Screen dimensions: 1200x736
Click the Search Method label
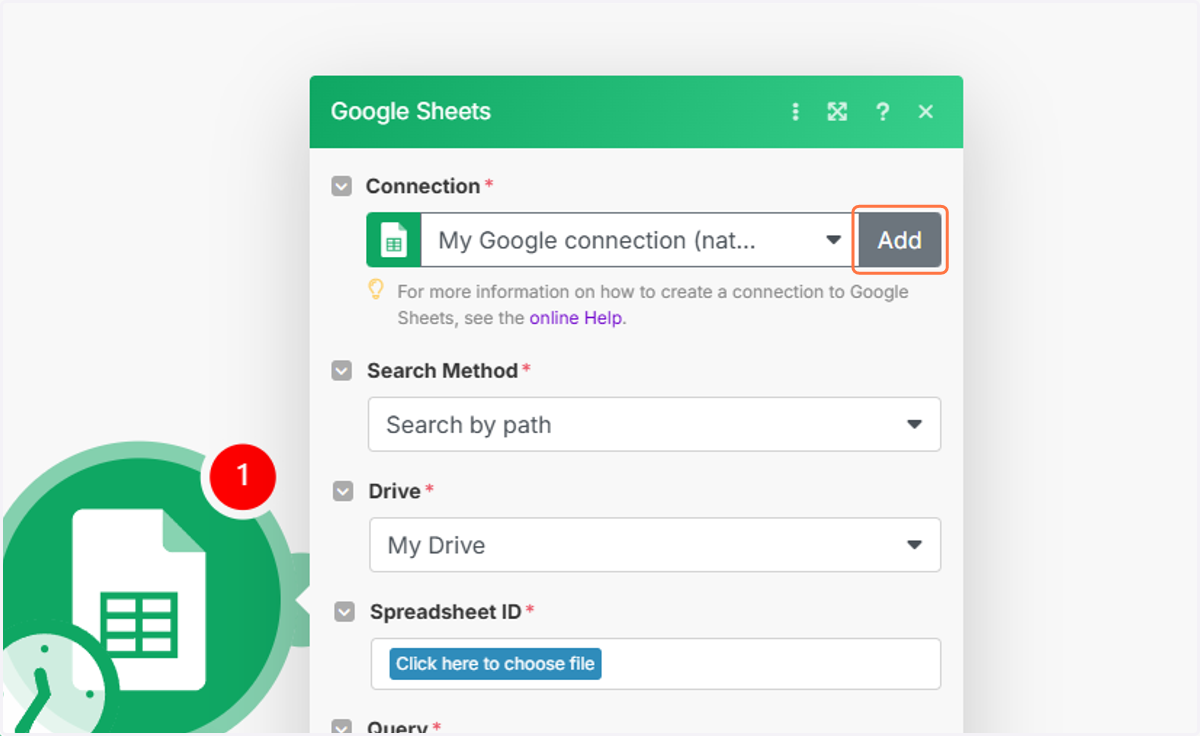(x=442, y=371)
